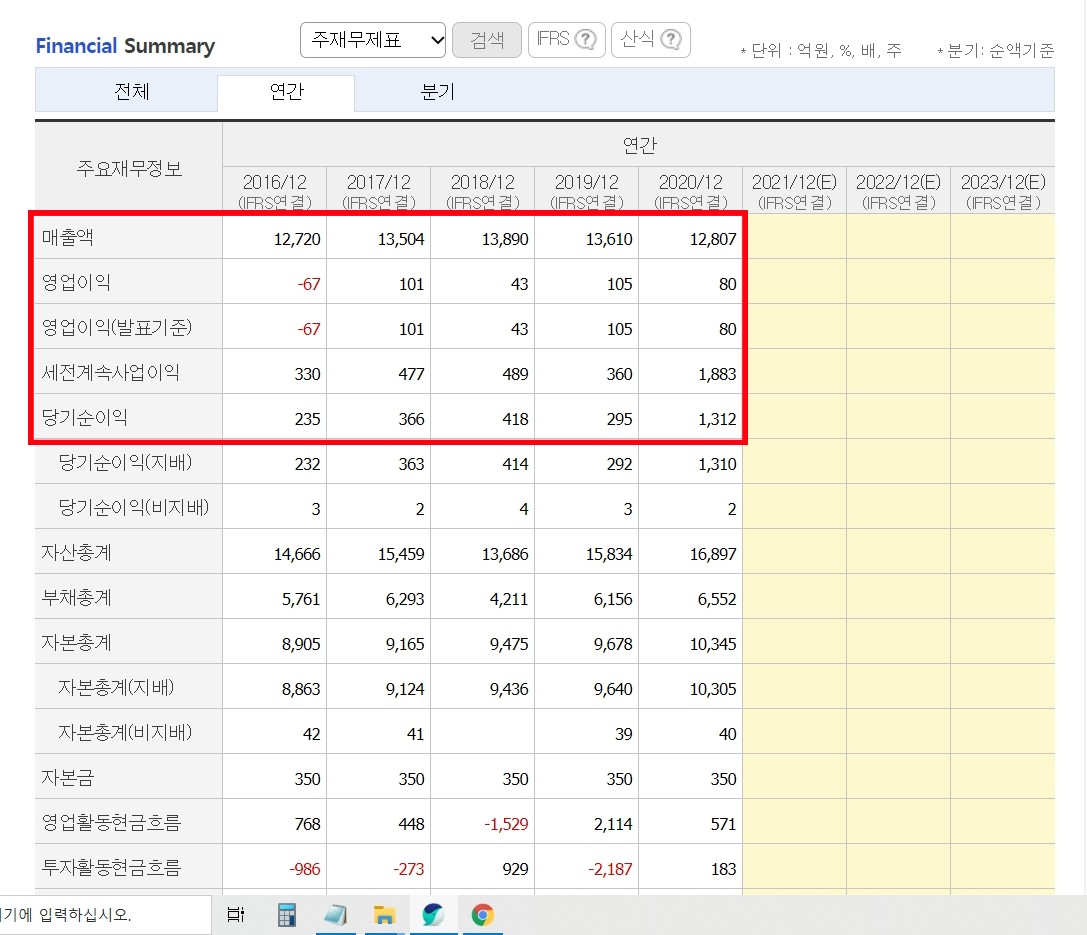Open Calculator from the taskbar

pyautogui.click(x=287, y=914)
